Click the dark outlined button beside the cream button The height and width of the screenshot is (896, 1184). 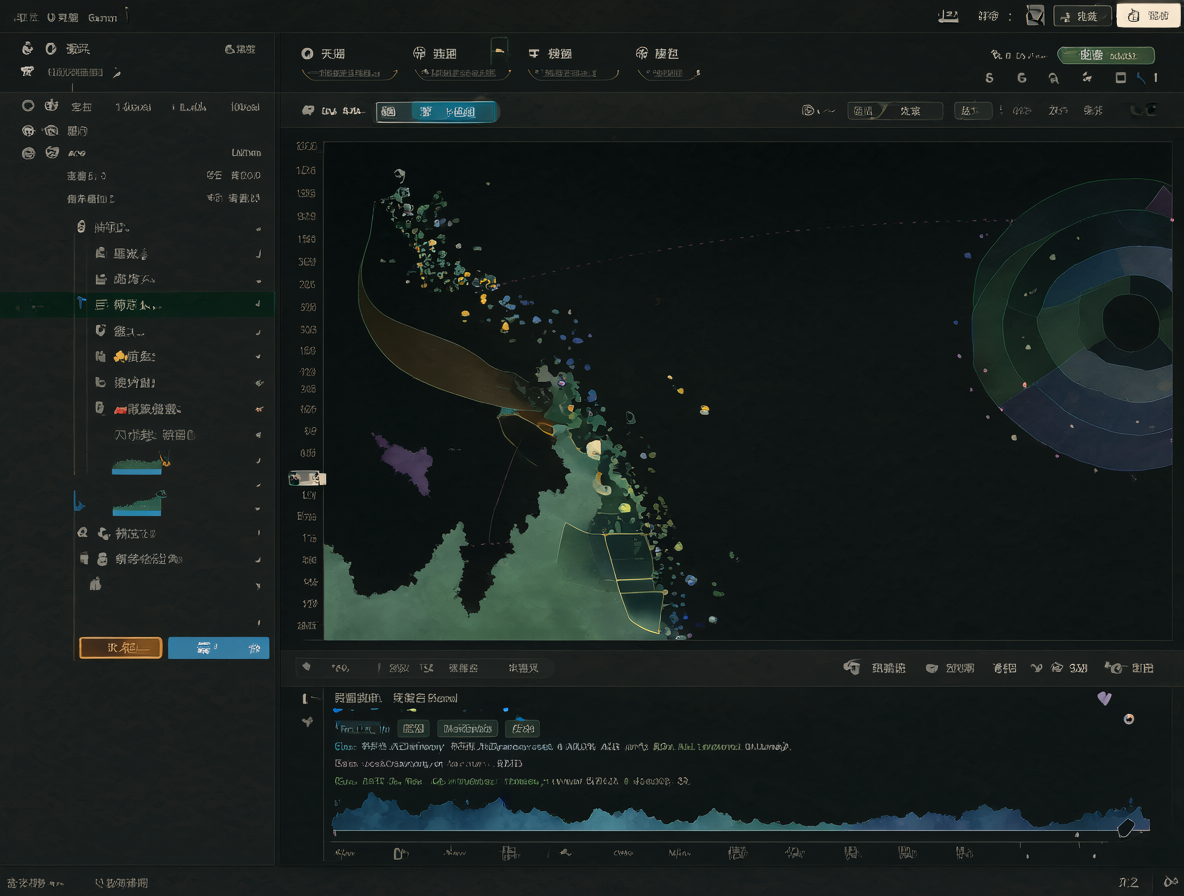1082,16
